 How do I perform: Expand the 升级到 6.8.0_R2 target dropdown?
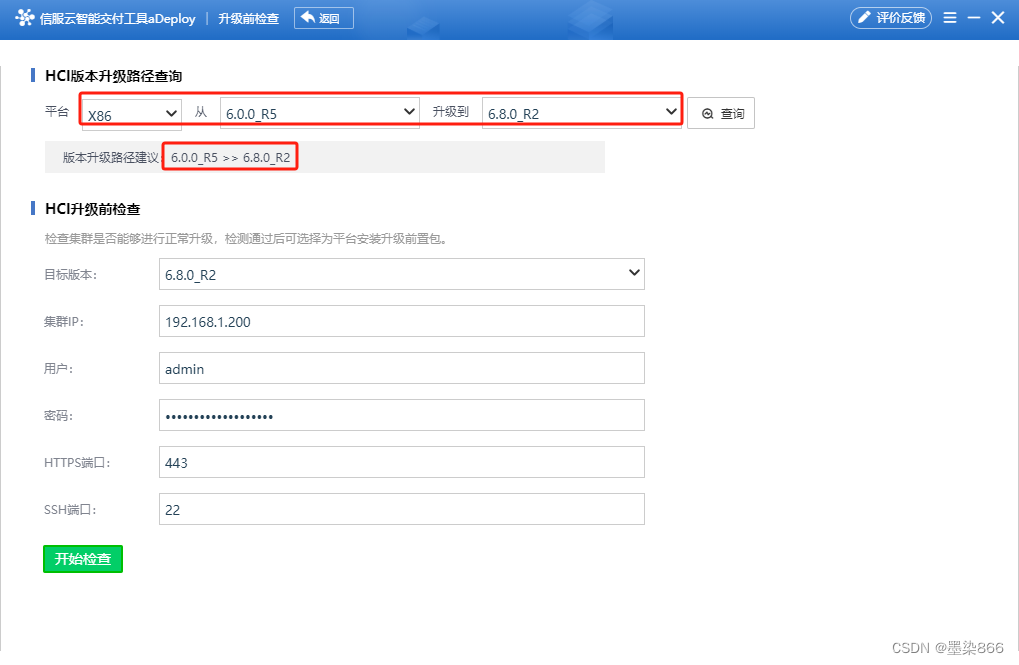582,113
